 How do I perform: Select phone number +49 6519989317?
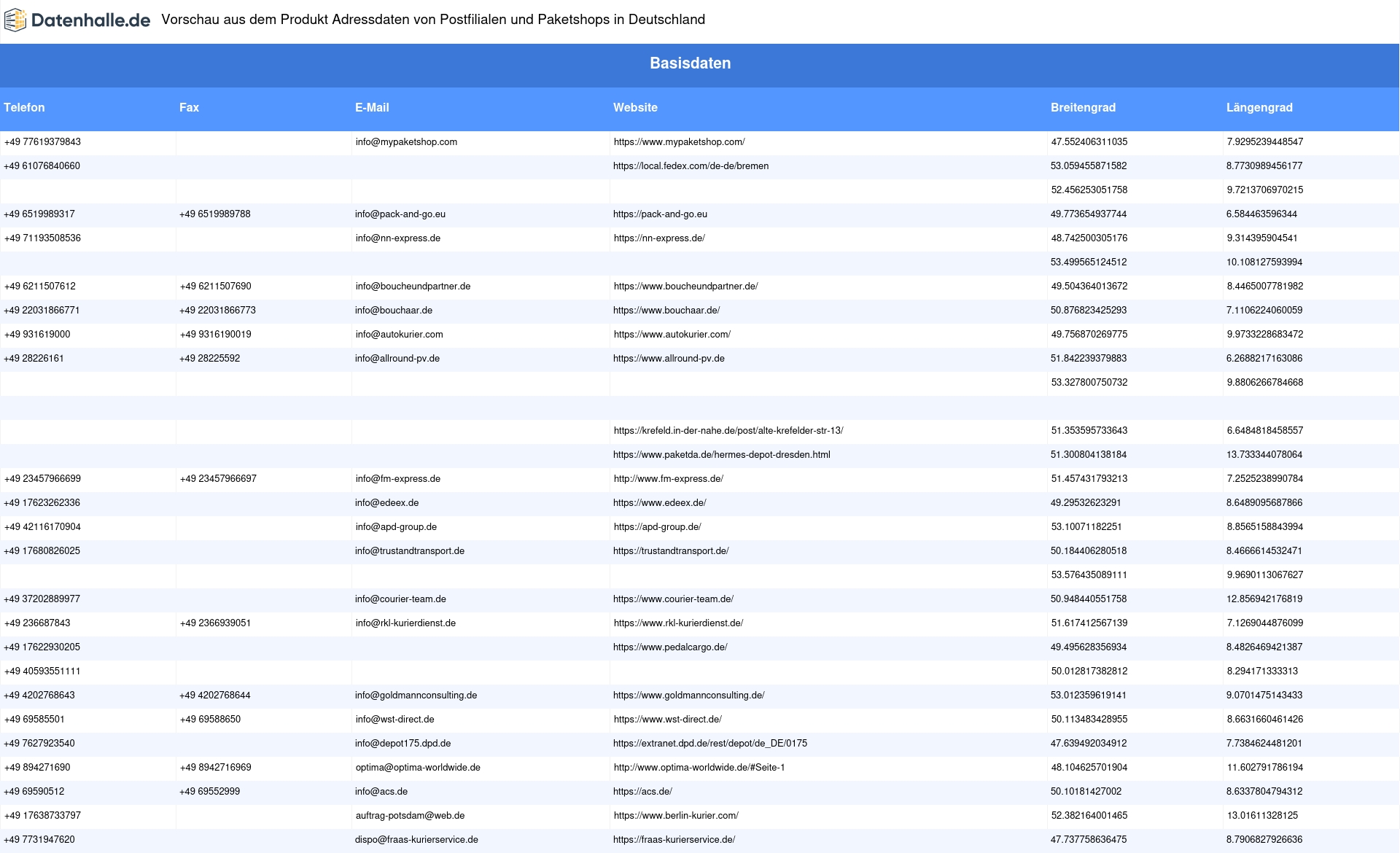[x=39, y=214]
